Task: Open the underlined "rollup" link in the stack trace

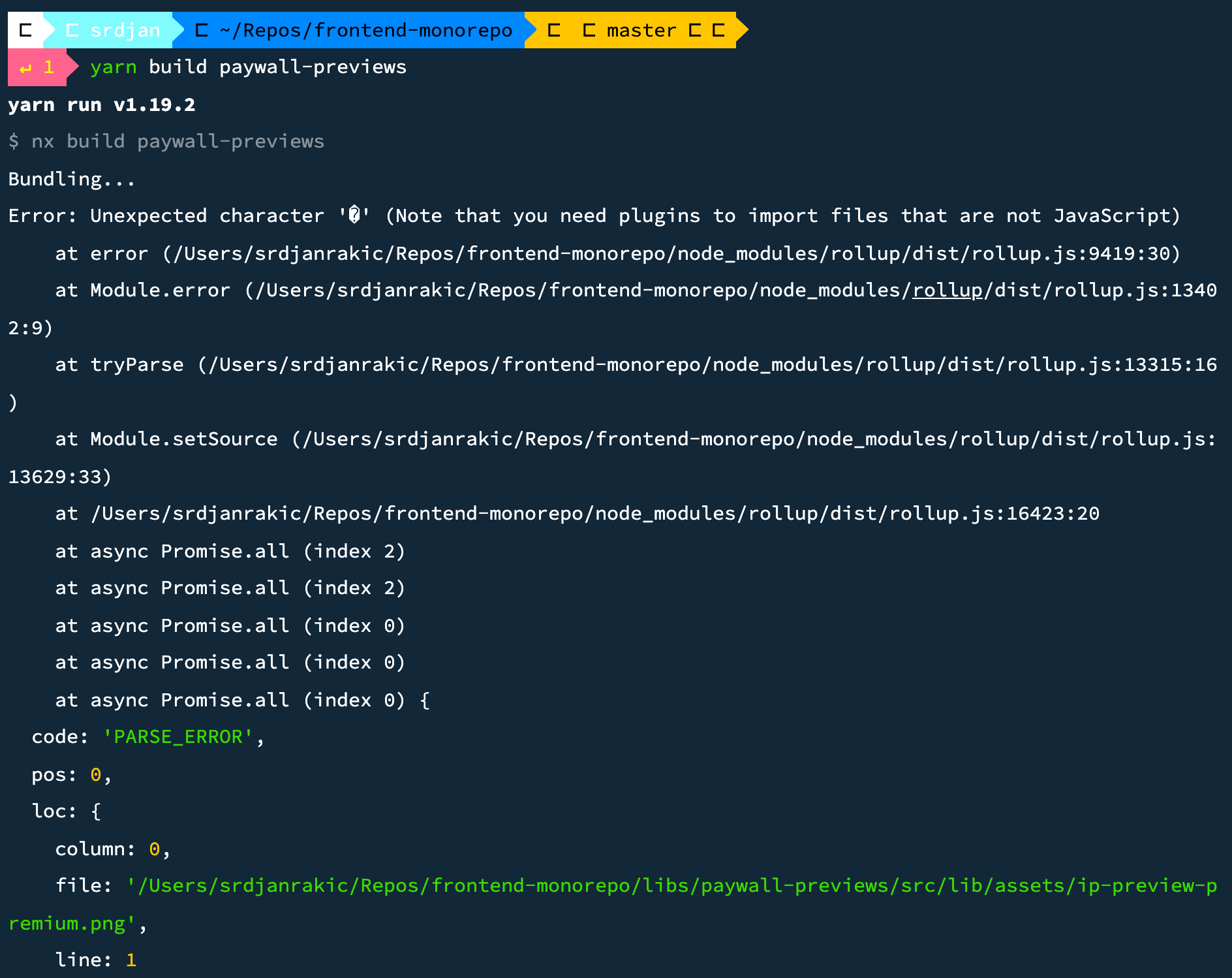Action: tap(946, 290)
